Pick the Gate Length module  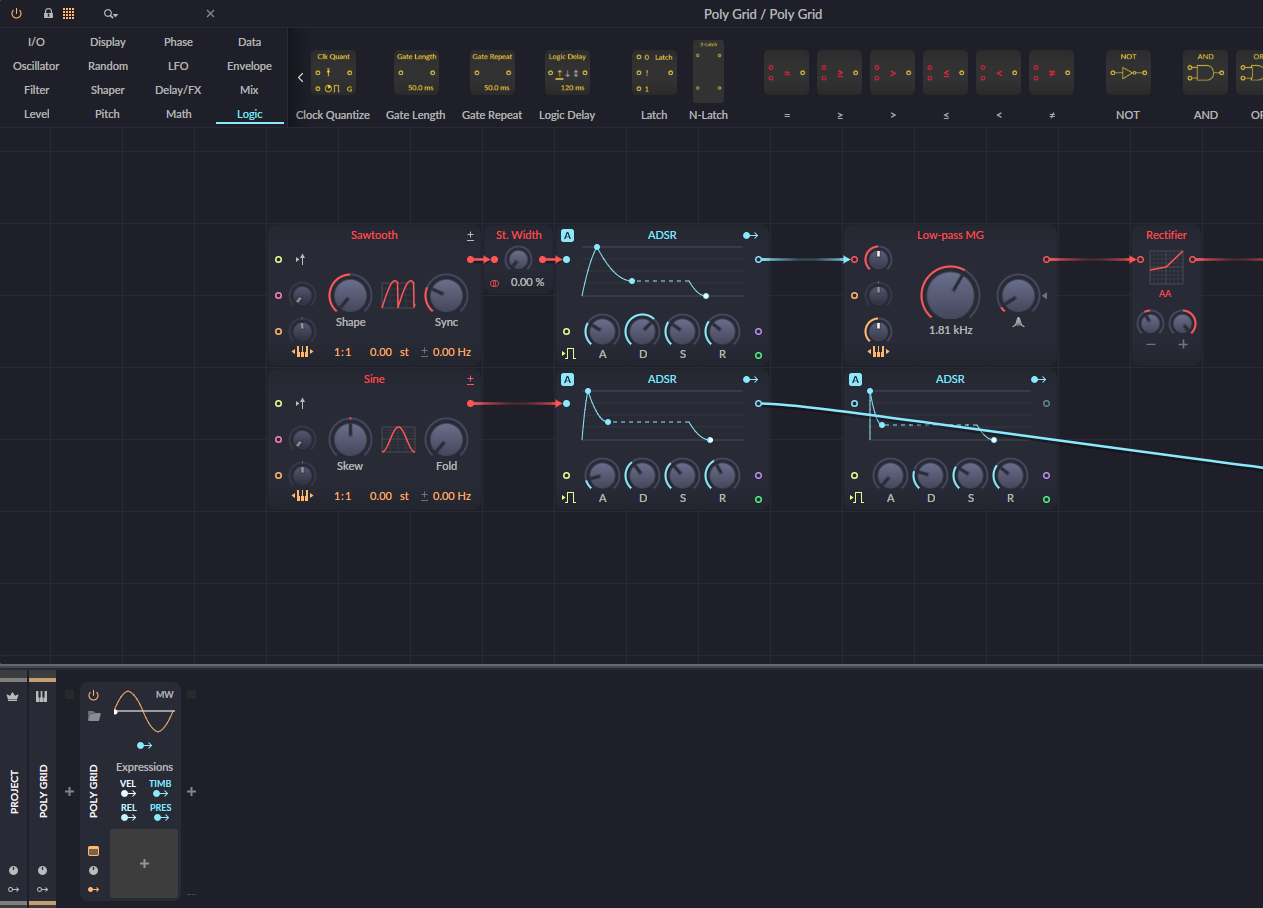[416, 74]
